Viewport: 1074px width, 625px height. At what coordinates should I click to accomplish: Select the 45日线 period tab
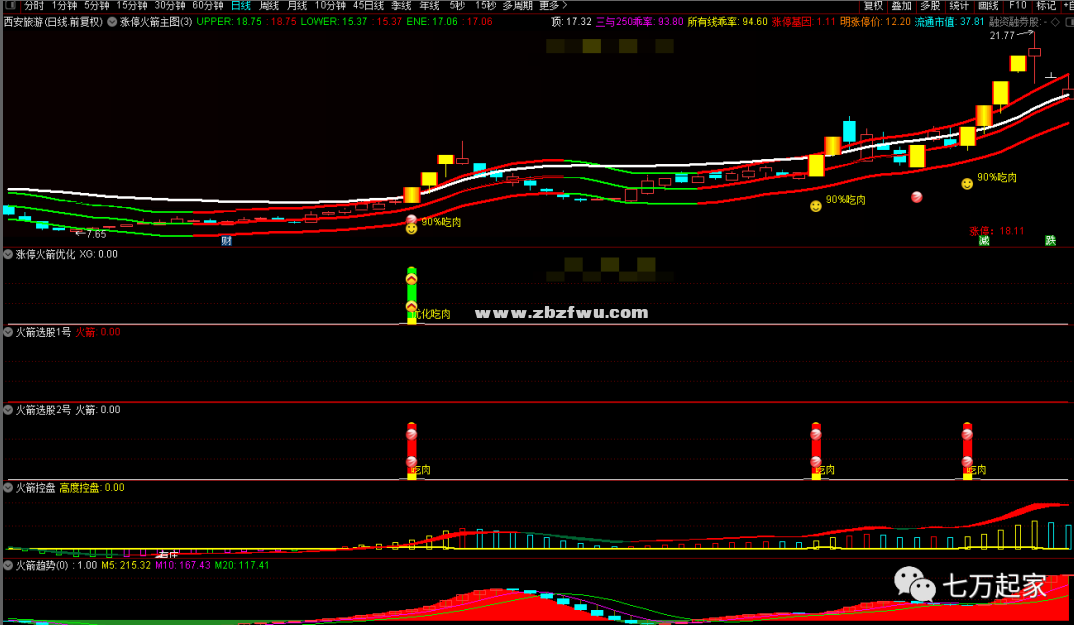pyautogui.click(x=369, y=5)
